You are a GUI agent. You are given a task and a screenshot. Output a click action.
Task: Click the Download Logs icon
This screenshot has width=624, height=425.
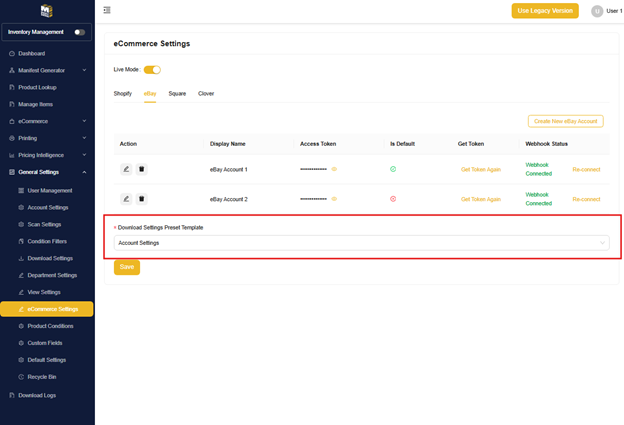point(12,395)
